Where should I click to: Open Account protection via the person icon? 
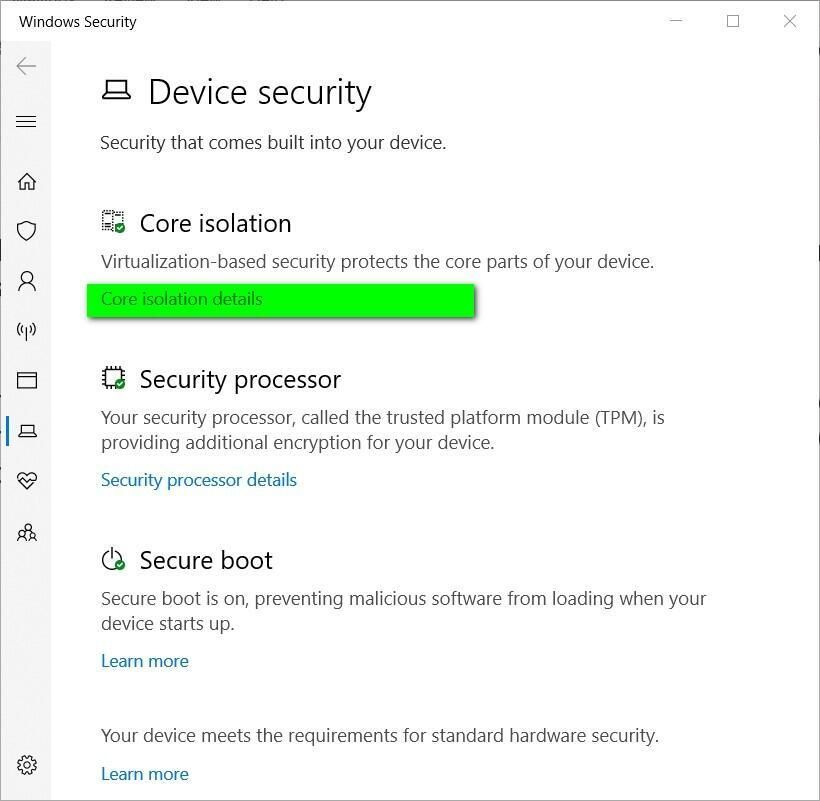click(x=26, y=281)
